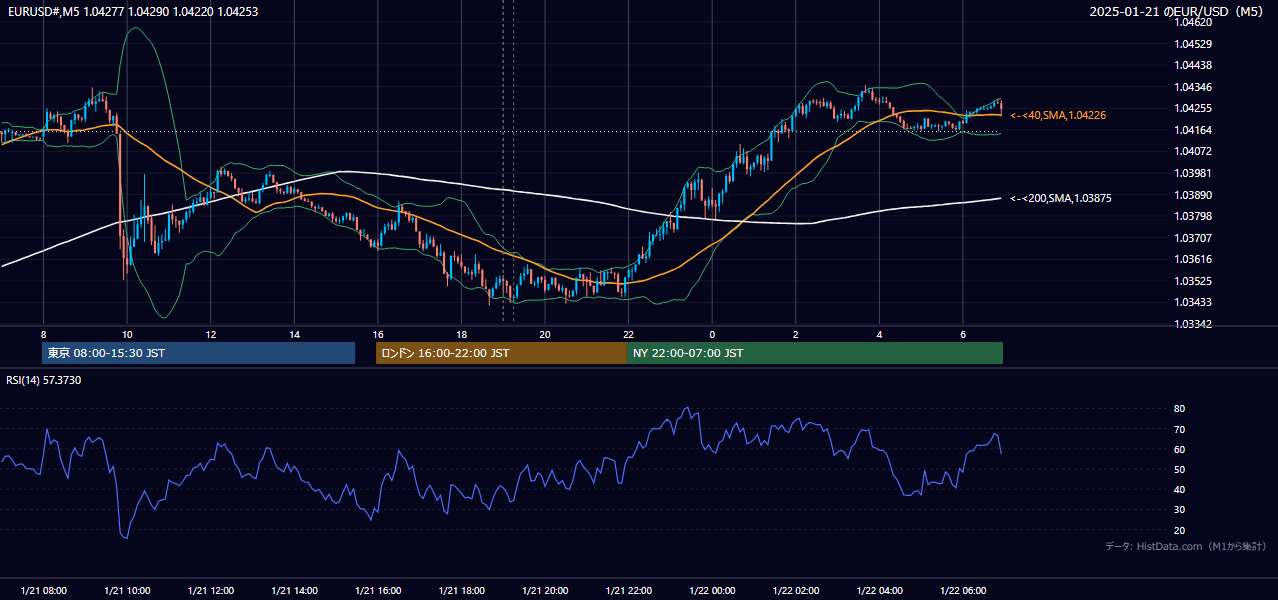Click the '1/21 14:00' time axis label
Viewport: 1278px width, 600px height.
294,591
